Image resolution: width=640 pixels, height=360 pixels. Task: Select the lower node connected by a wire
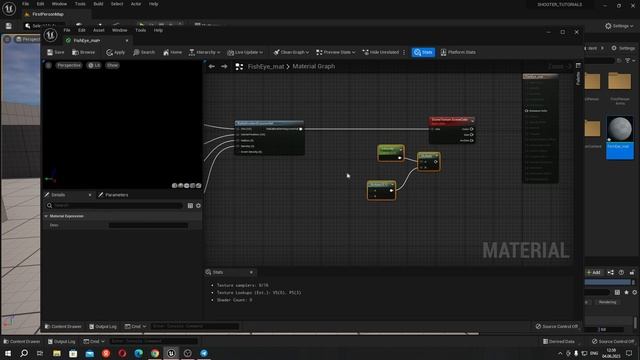(x=381, y=191)
